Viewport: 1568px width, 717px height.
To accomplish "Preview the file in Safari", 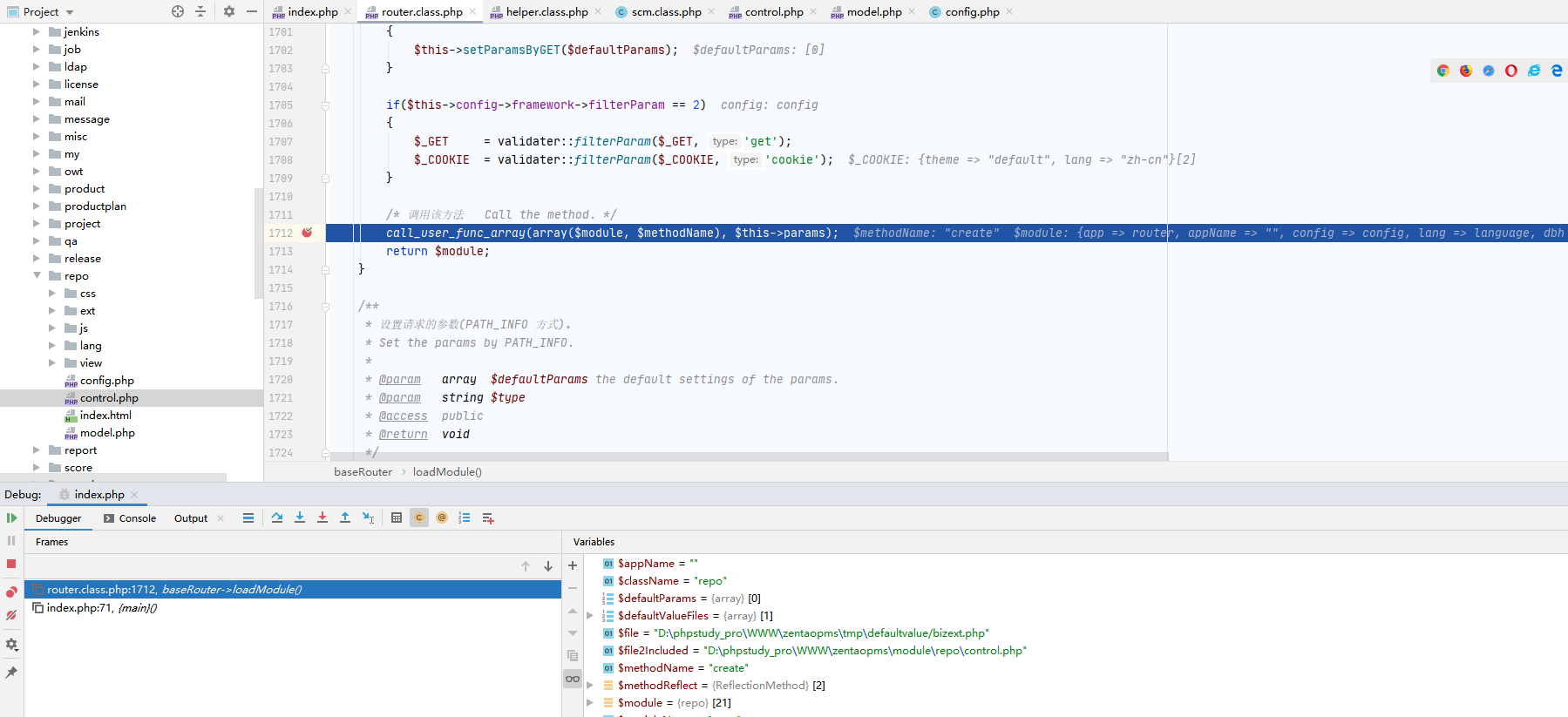I will point(1489,71).
